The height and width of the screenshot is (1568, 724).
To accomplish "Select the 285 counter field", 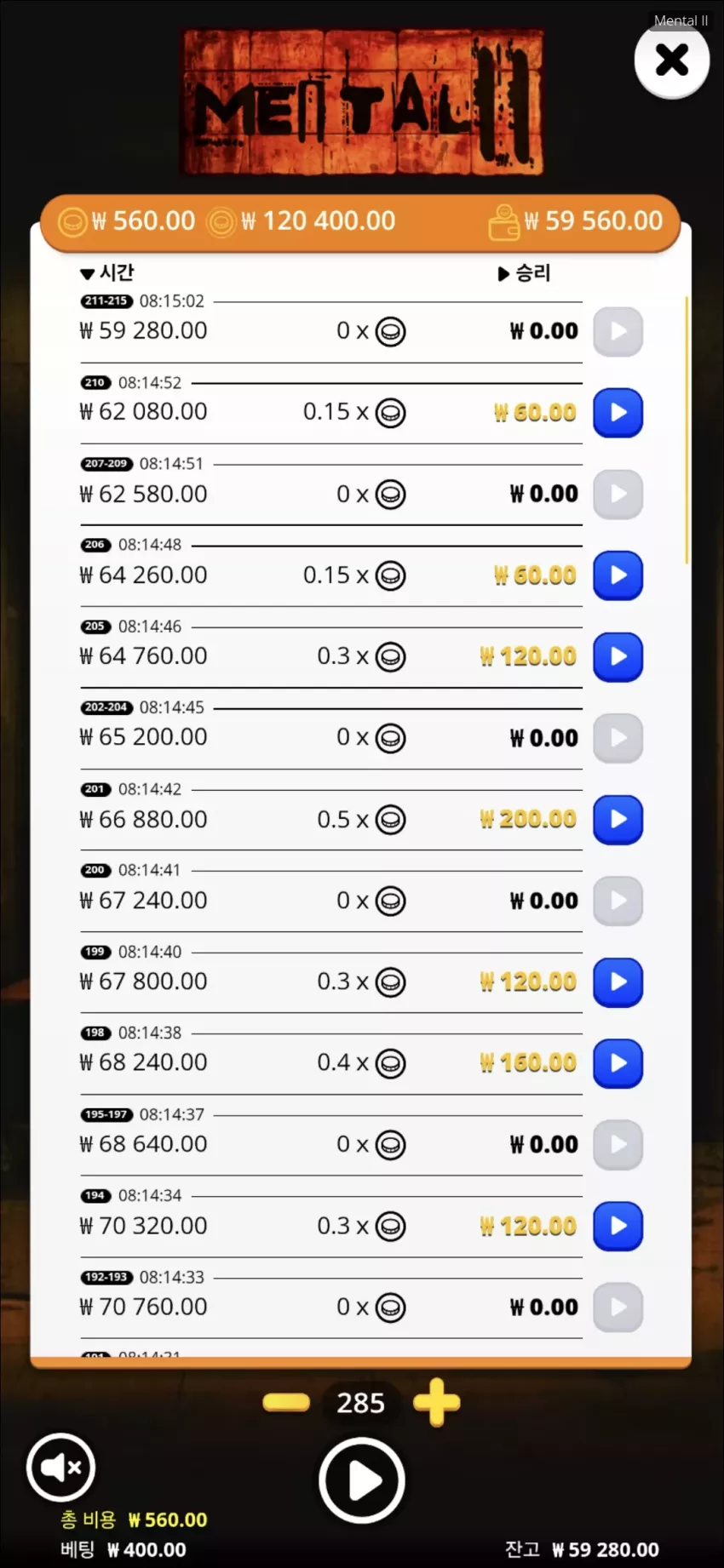I will coord(361,1403).
